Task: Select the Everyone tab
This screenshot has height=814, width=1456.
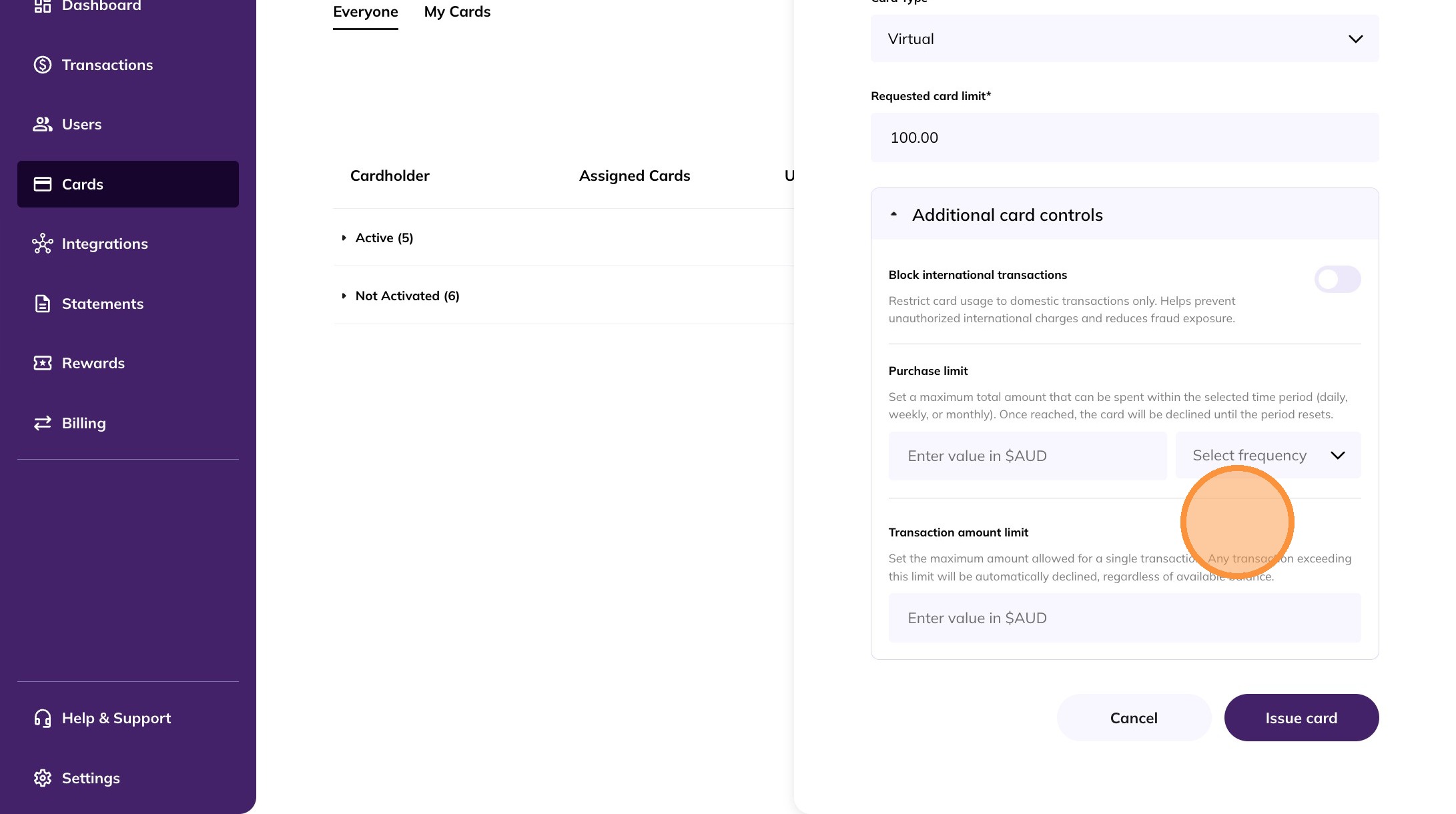Action: click(x=366, y=12)
